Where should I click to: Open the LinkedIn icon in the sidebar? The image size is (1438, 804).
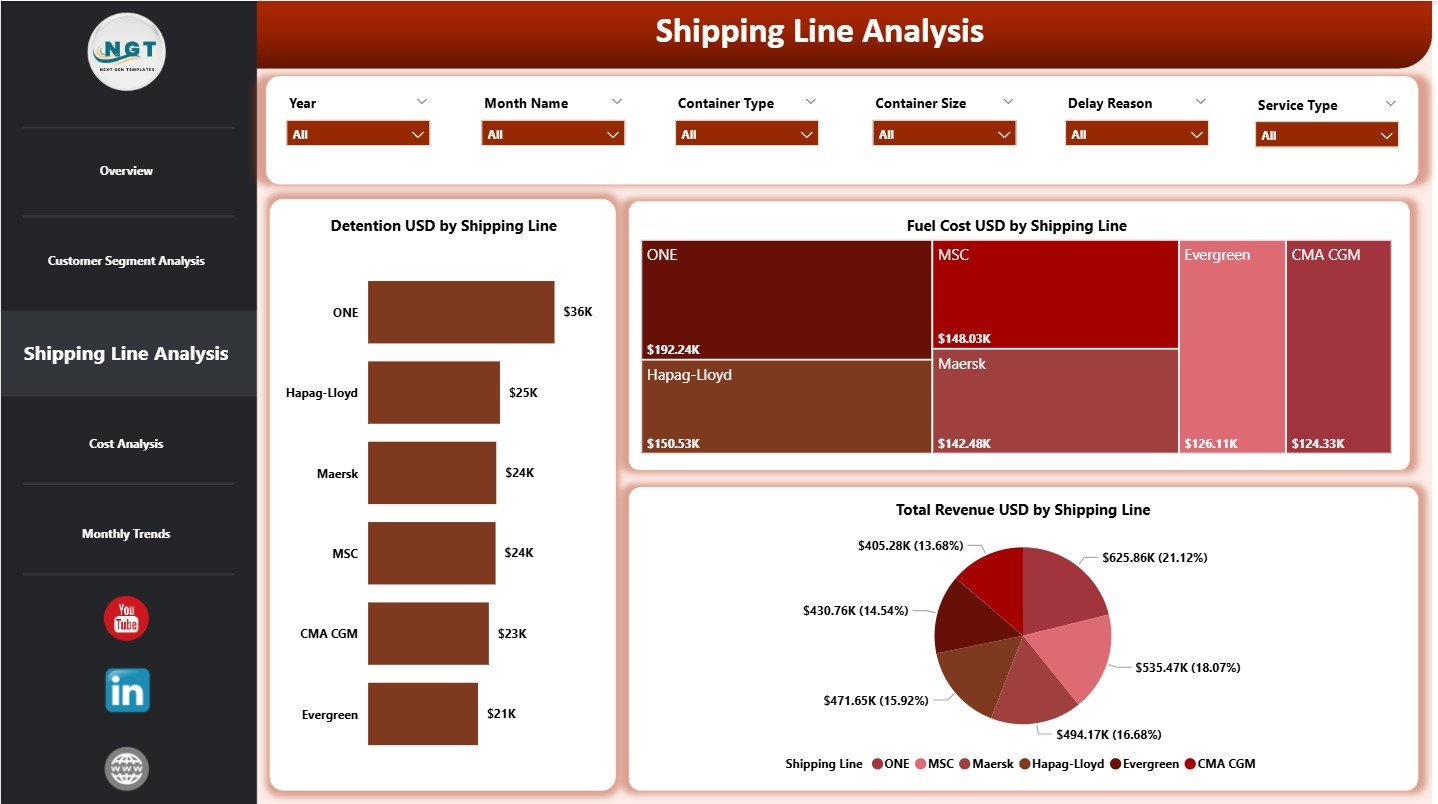click(x=126, y=690)
